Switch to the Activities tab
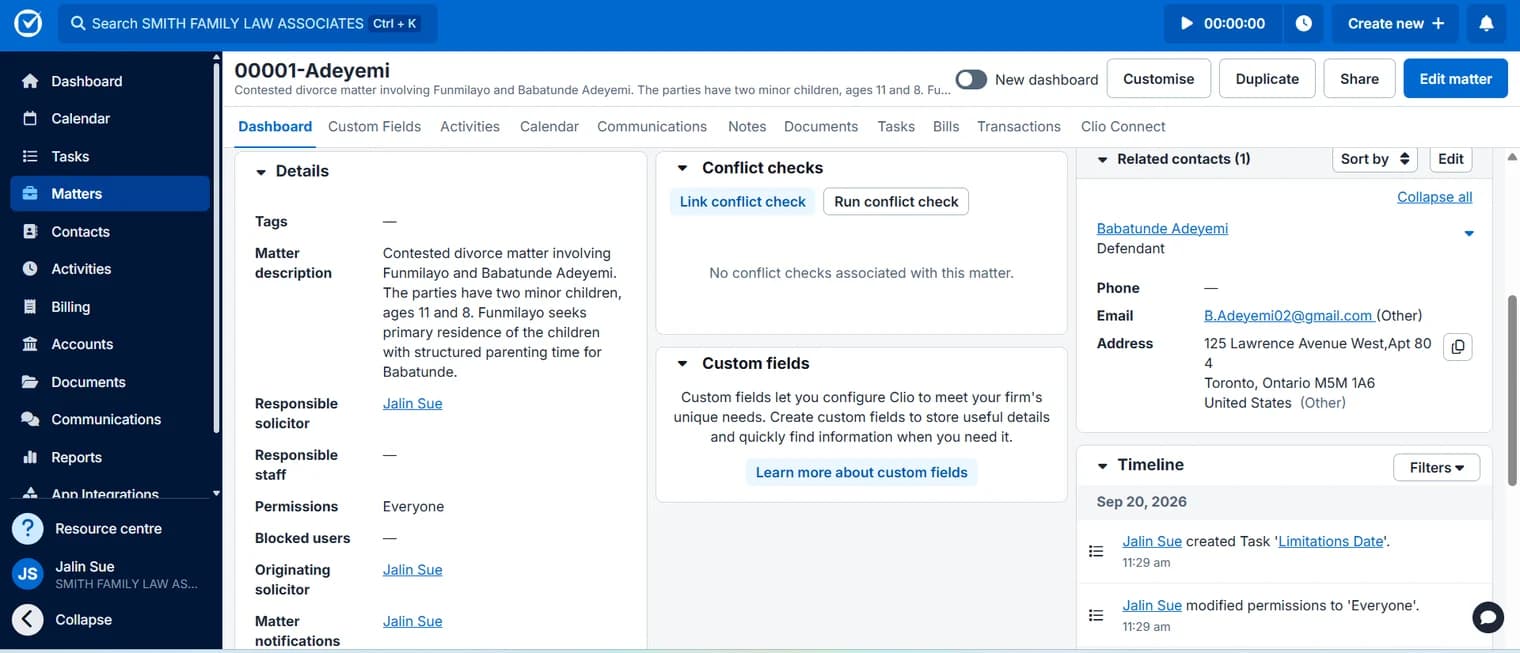 click(470, 126)
